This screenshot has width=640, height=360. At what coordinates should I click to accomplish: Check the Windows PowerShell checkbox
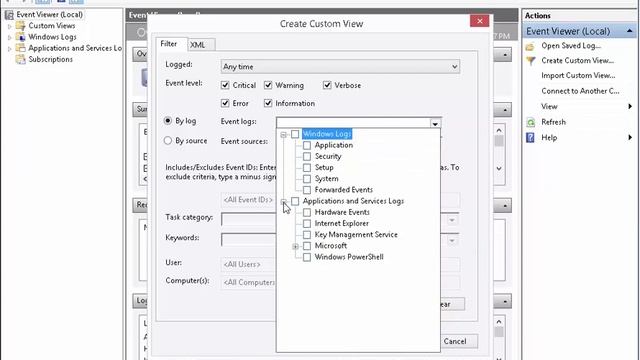click(307, 257)
